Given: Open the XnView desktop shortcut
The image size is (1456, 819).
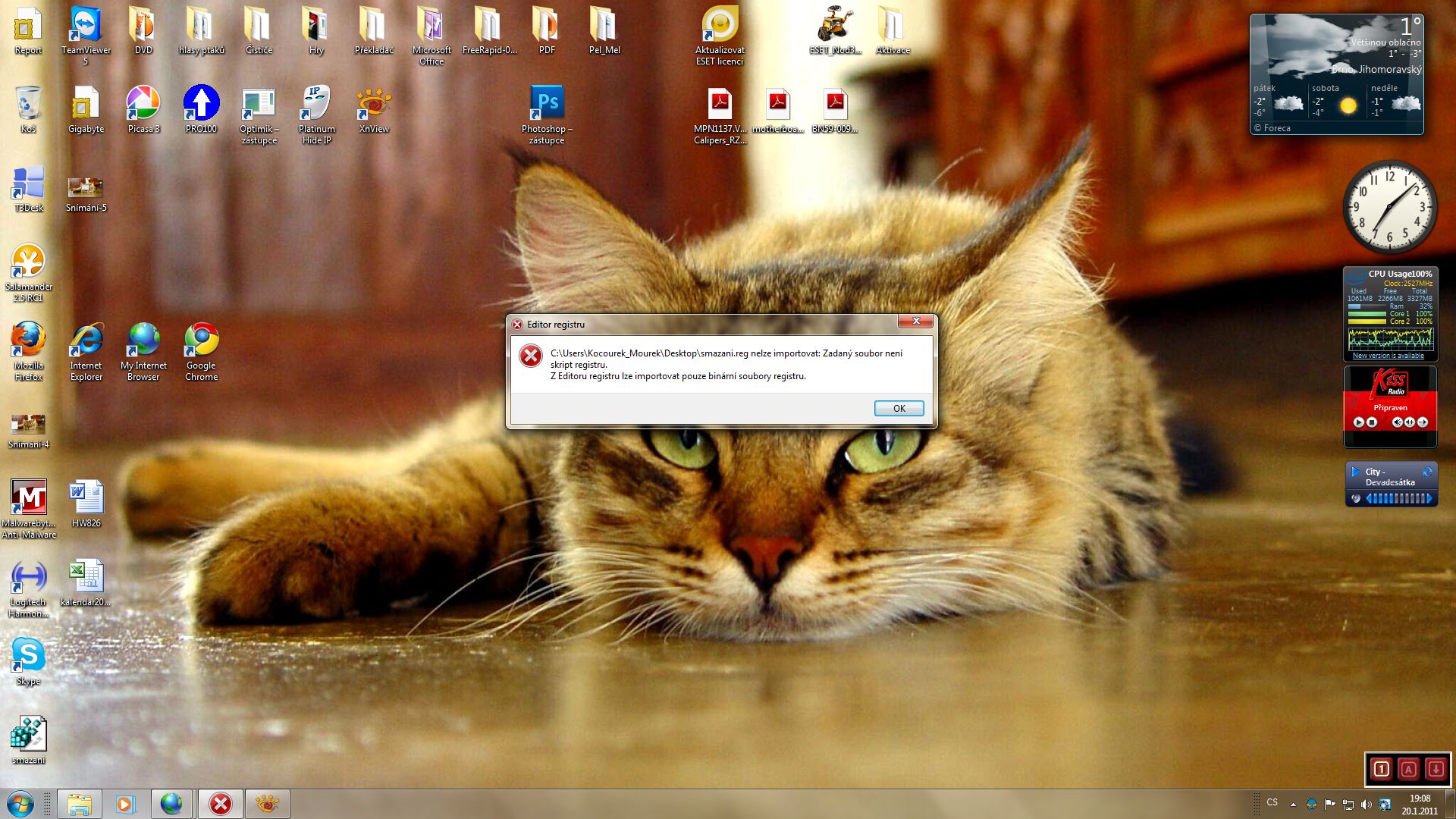Looking at the screenshot, I should pyautogui.click(x=374, y=104).
